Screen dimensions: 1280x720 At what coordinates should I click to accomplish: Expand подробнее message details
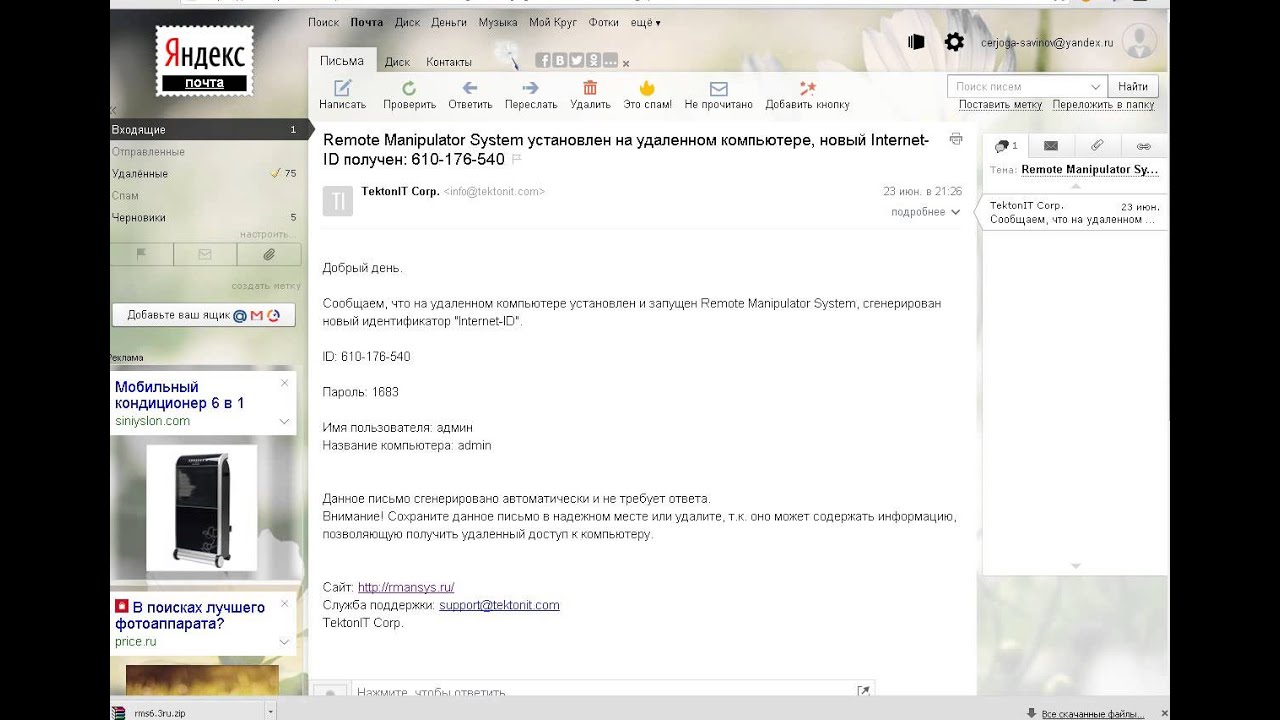coord(925,212)
